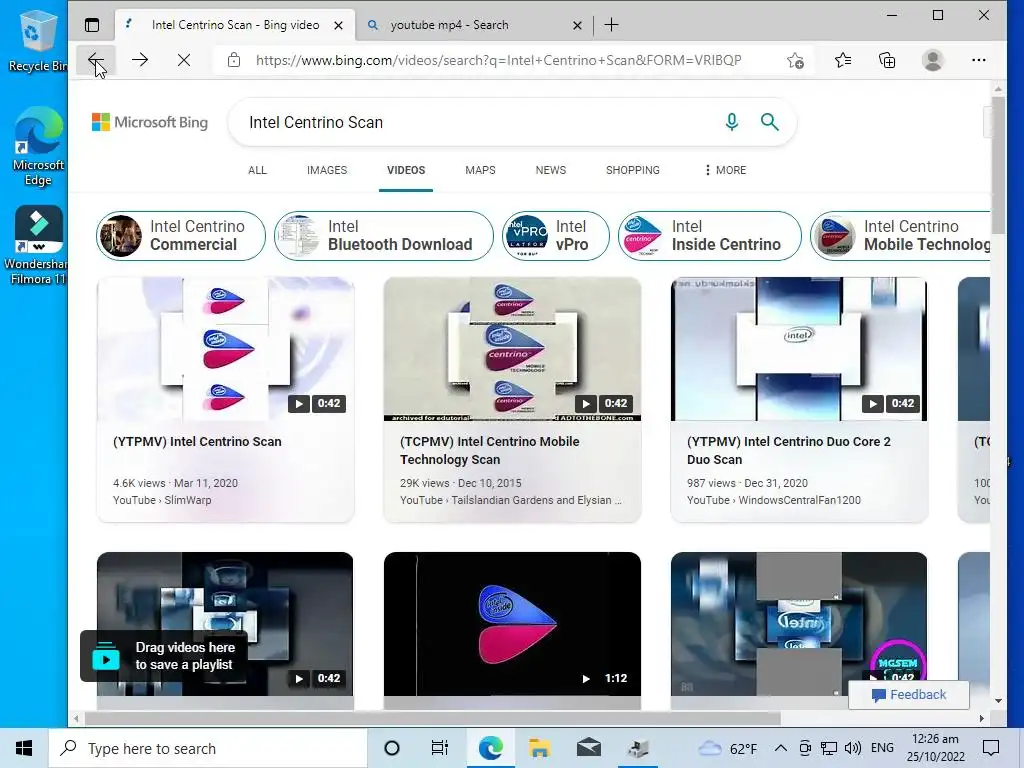The width and height of the screenshot is (1024, 768).
Task: Open (YTPMV) Intel Centrino Scan video thumbnail
Action: click(225, 349)
